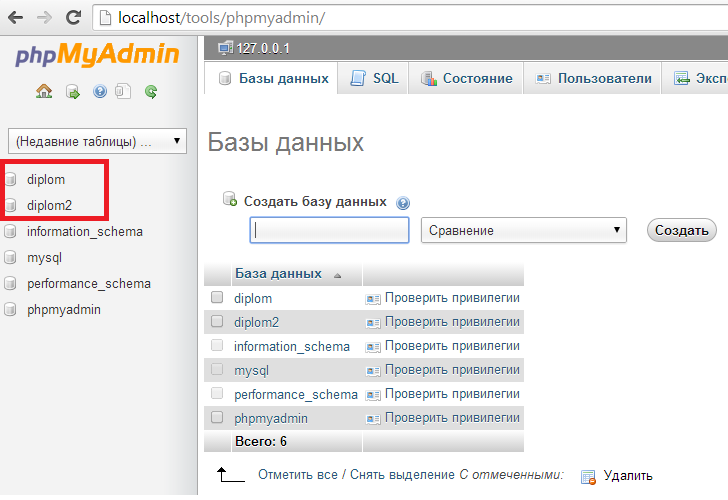Click the database icon beside diplom in sidebar
Screen dimensions: 728x500
pyautogui.click(x=10, y=179)
